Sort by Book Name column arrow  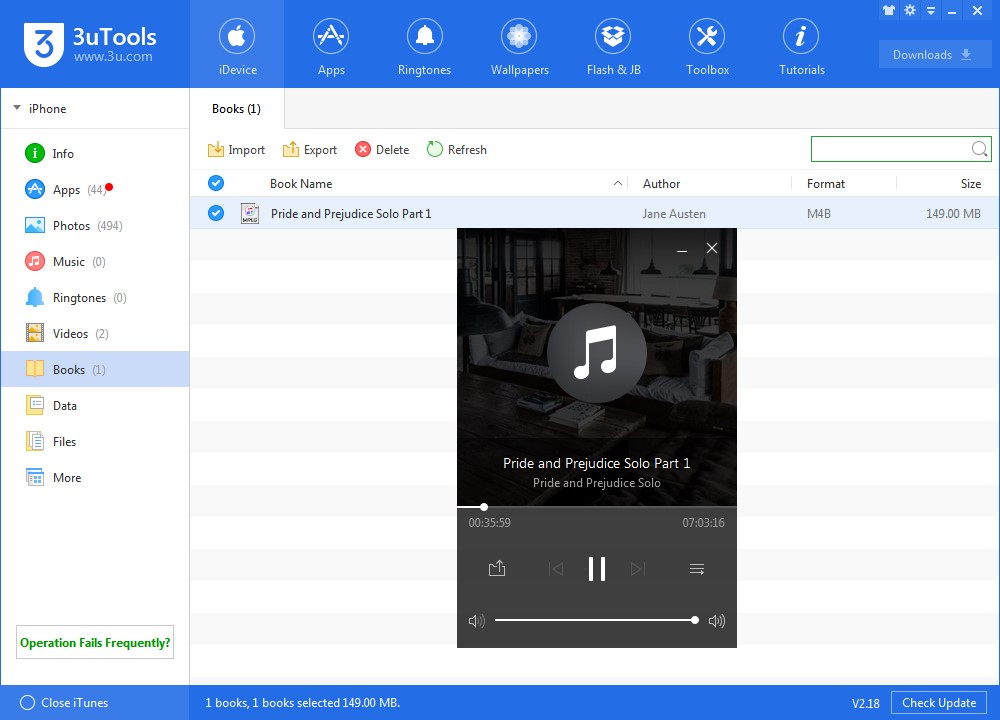pyautogui.click(x=618, y=184)
